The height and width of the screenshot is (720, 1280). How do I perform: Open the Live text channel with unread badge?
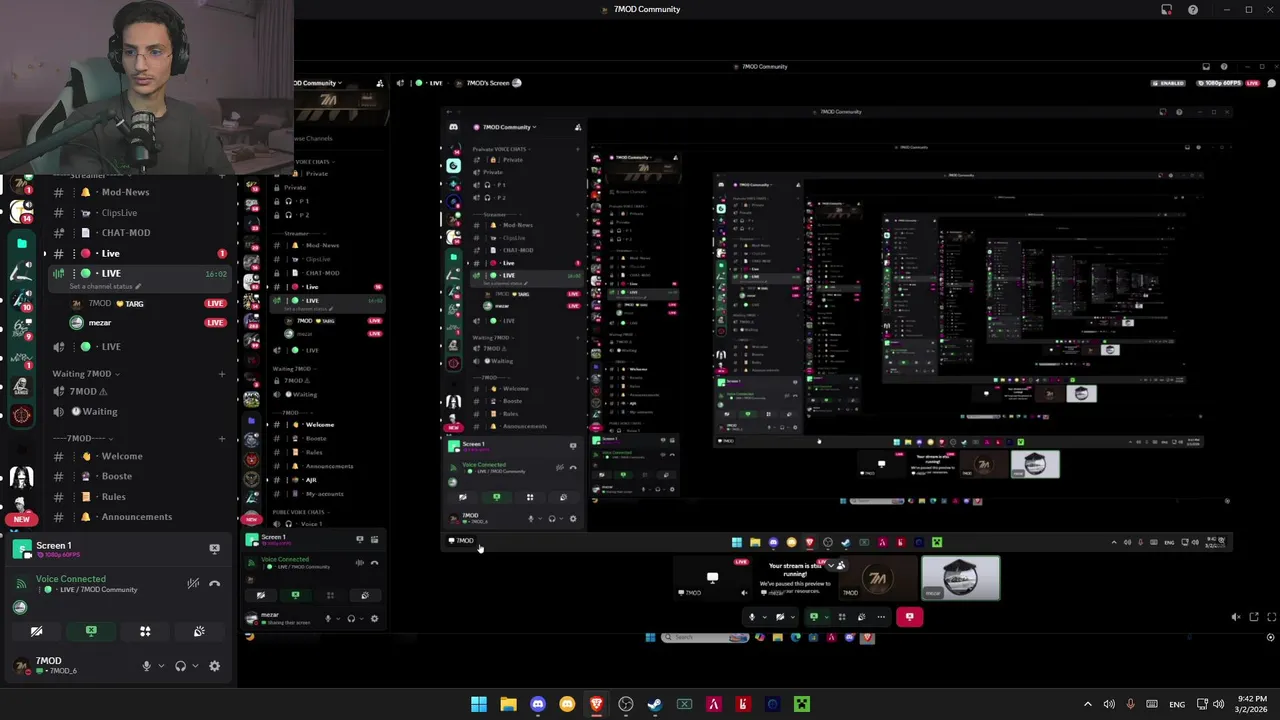point(140,253)
